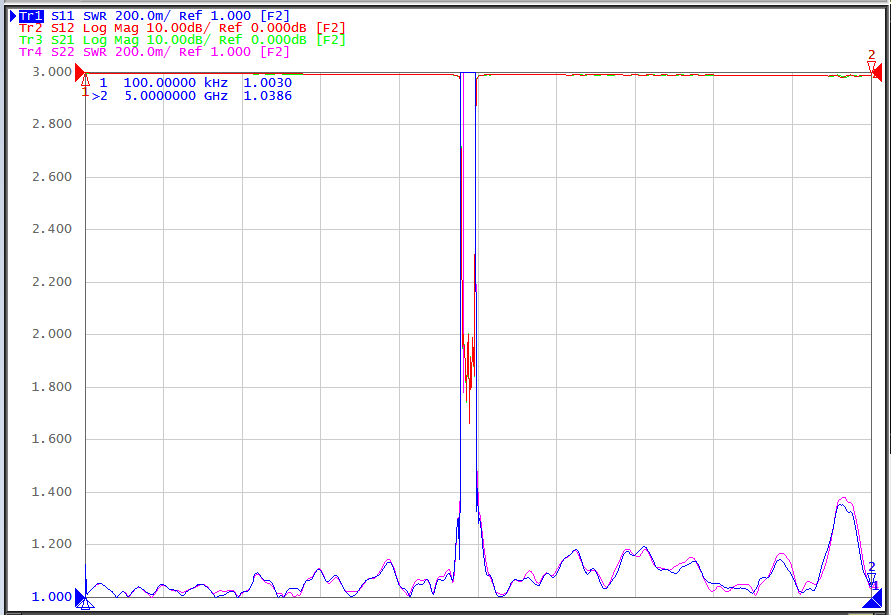Select the highlighted Tr1 trace label
891x615 pixels.
[31, 16]
